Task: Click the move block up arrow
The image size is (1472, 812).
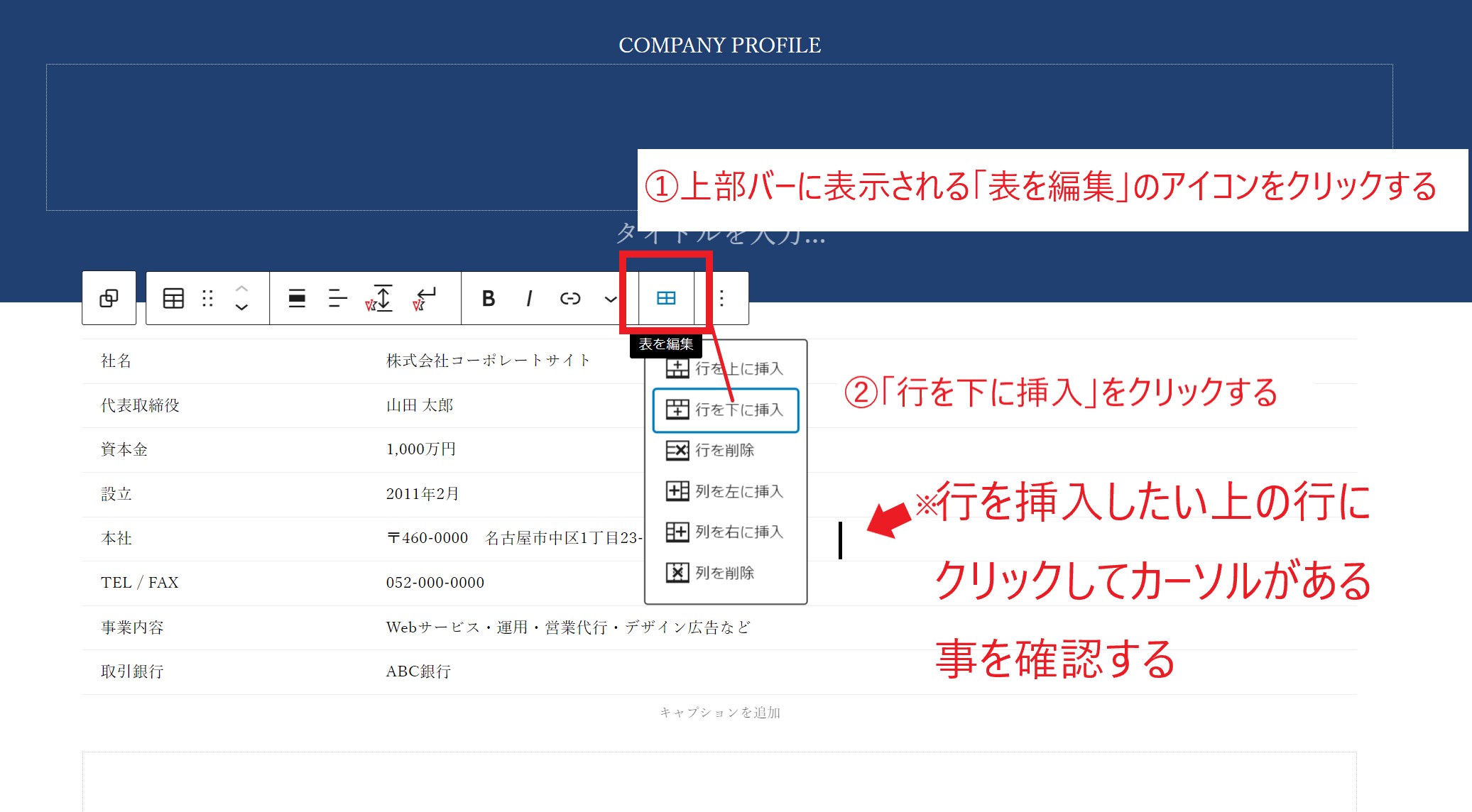Action: (241, 288)
